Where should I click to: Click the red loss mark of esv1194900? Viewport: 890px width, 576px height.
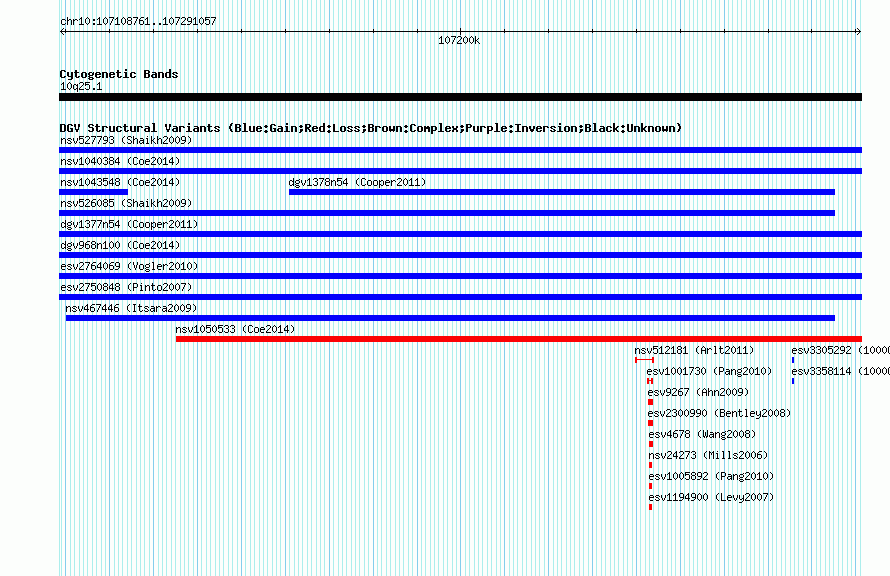click(x=650, y=507)
